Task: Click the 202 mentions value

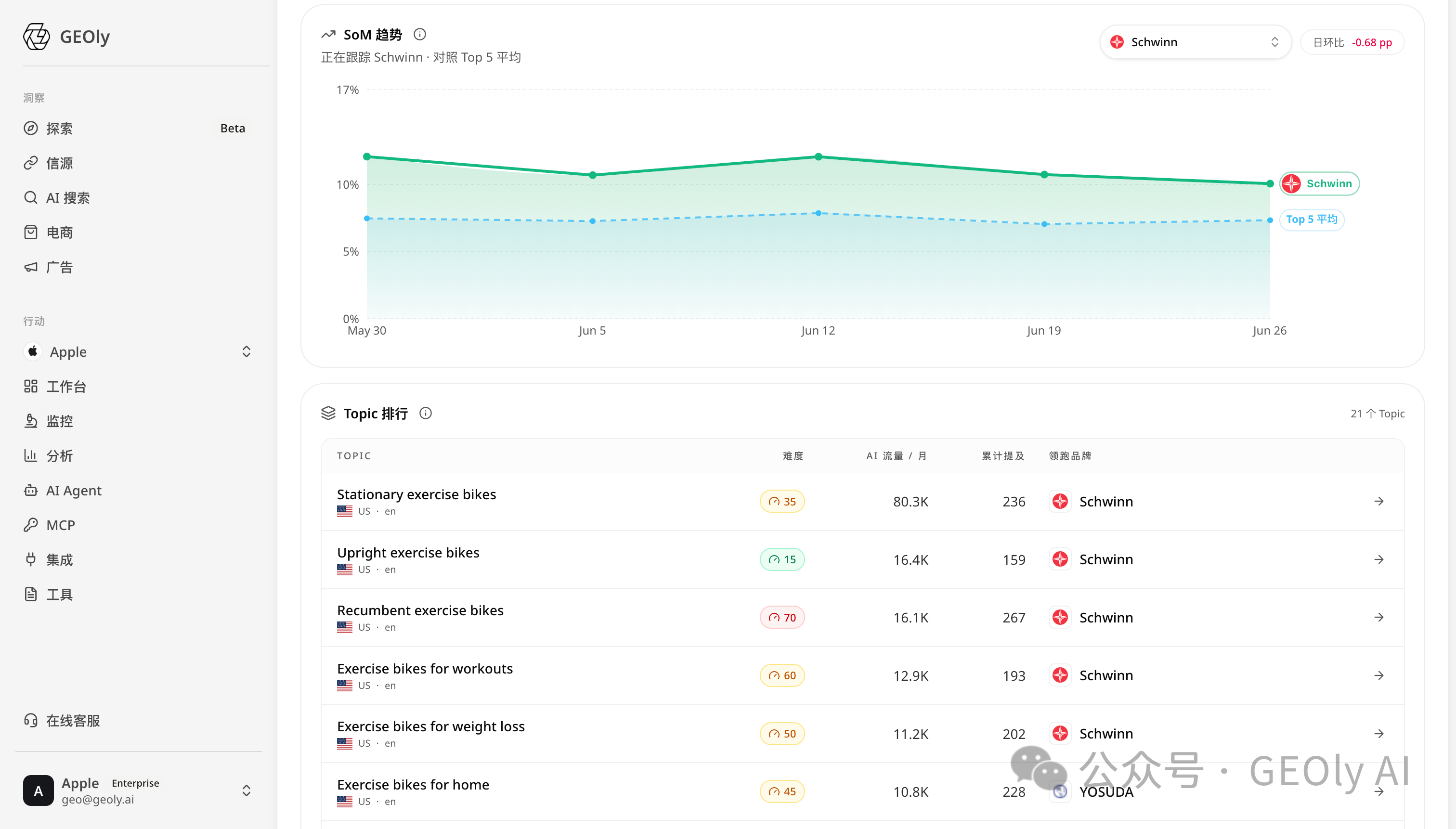Action: [x=1014, y=734]
